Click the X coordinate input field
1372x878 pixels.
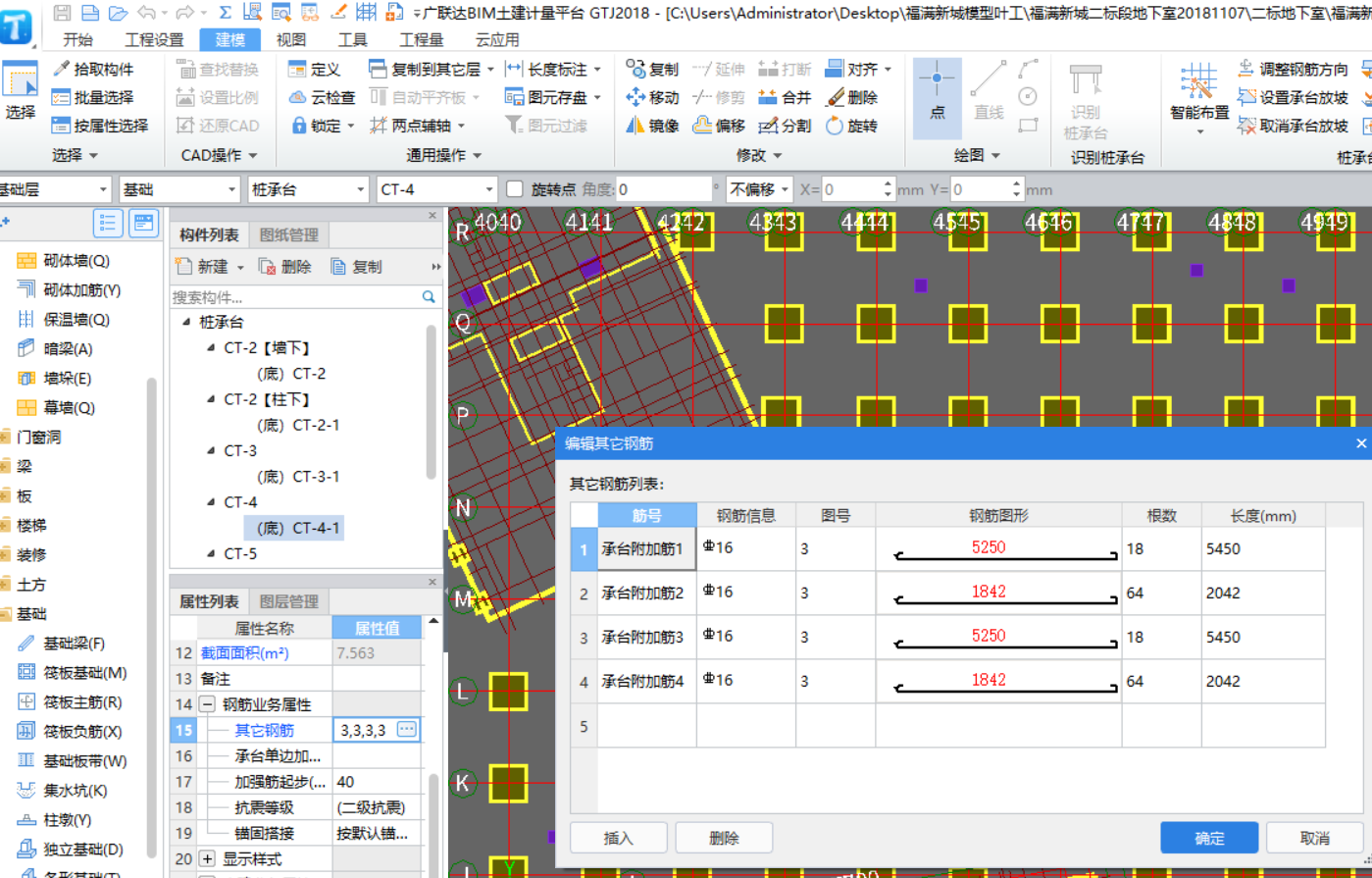pos(851,189)
